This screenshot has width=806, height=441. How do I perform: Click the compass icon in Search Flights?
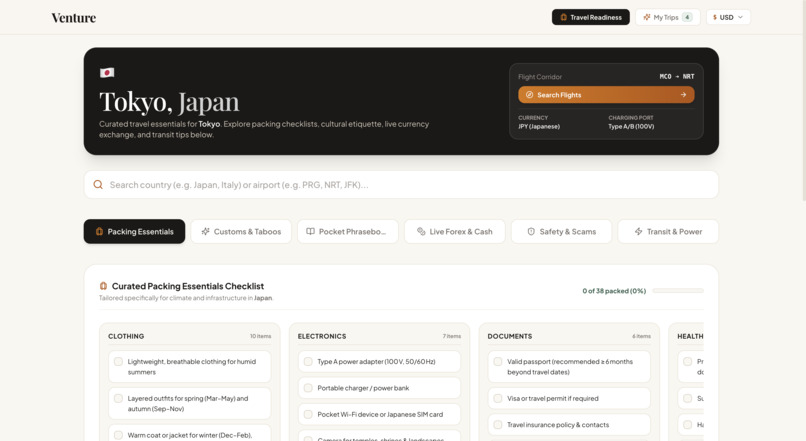tap(529, 95)
